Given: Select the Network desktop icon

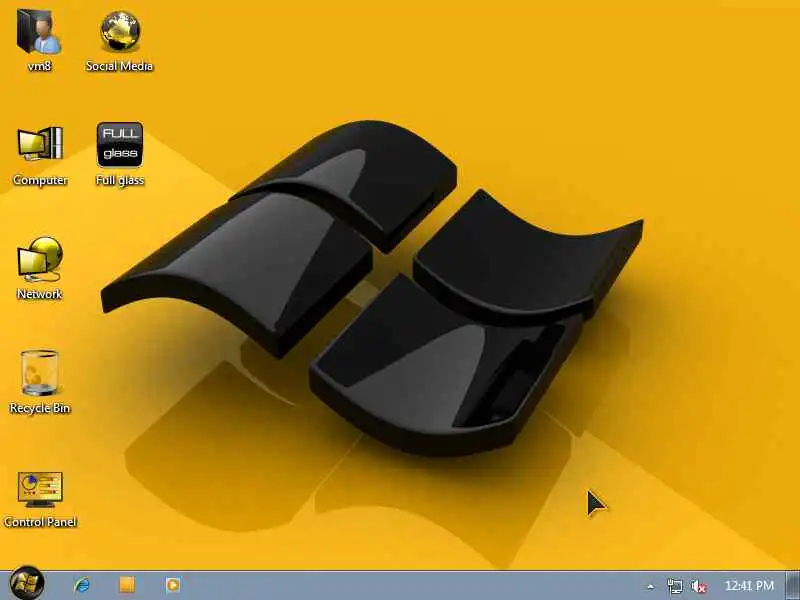Looking at the screenshot, I should coord(40,259).
